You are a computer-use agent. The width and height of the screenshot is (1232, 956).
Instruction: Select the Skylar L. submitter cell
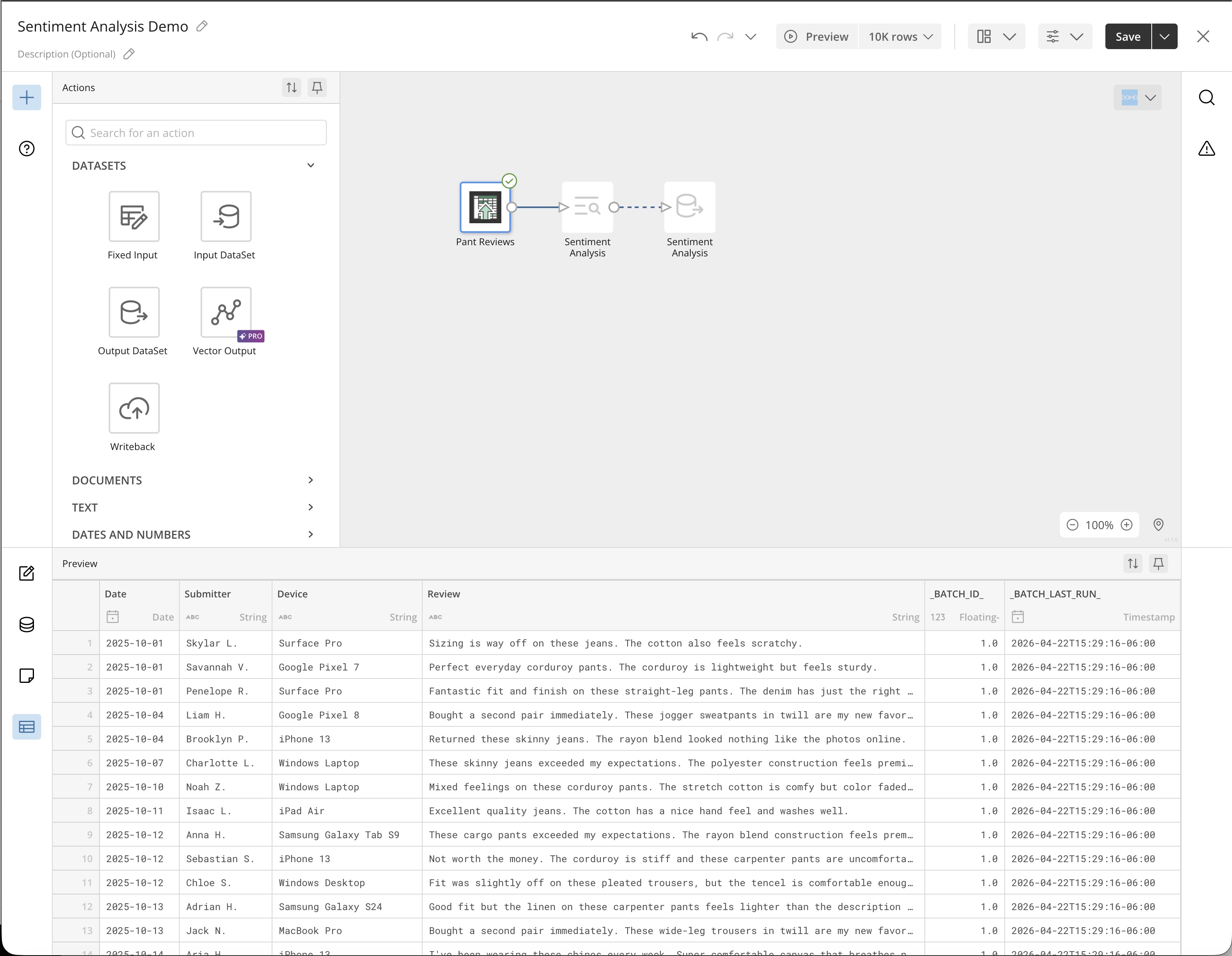coord(226,643)
